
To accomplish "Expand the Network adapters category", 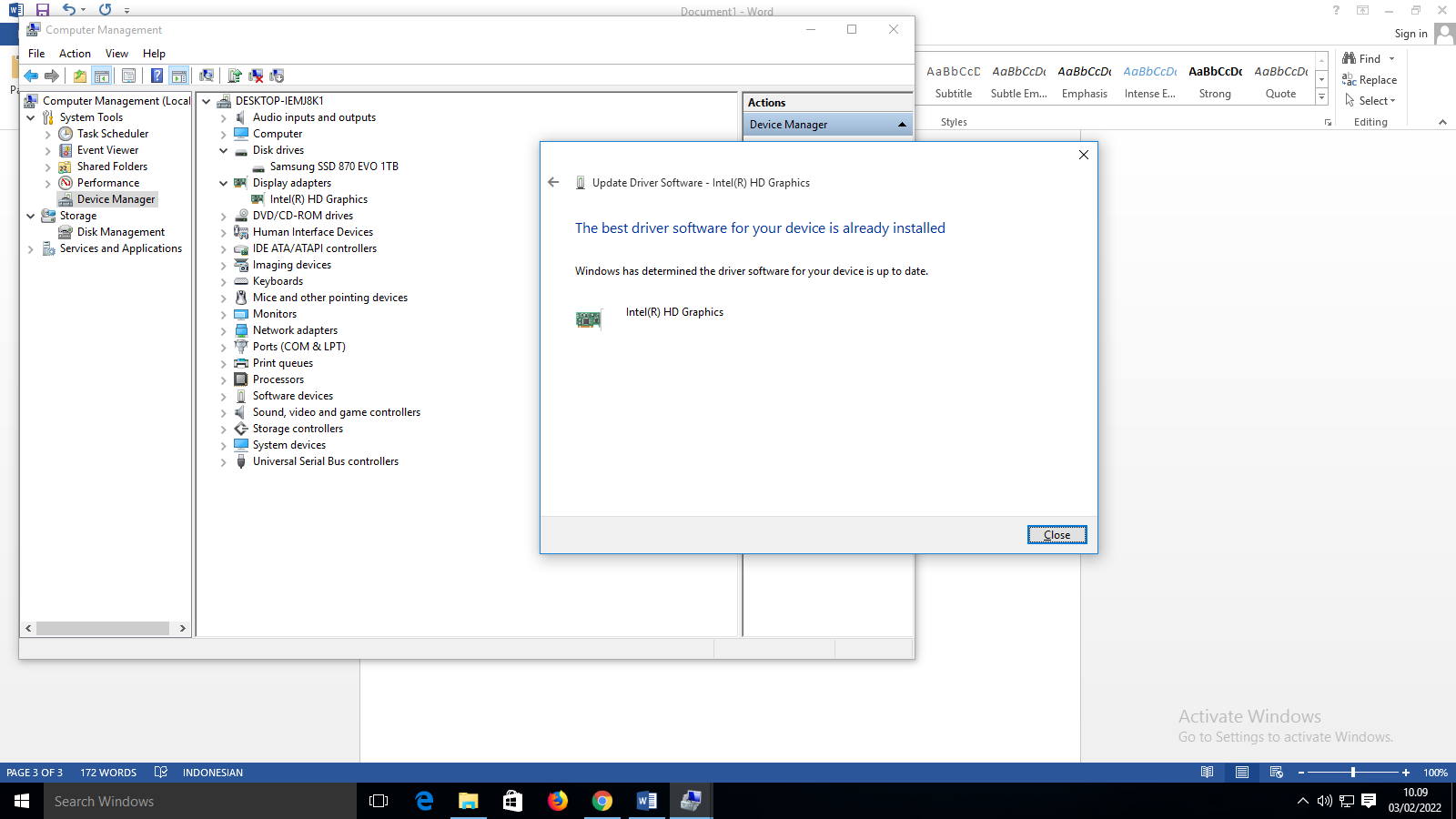I will click(x=223, y=329).
